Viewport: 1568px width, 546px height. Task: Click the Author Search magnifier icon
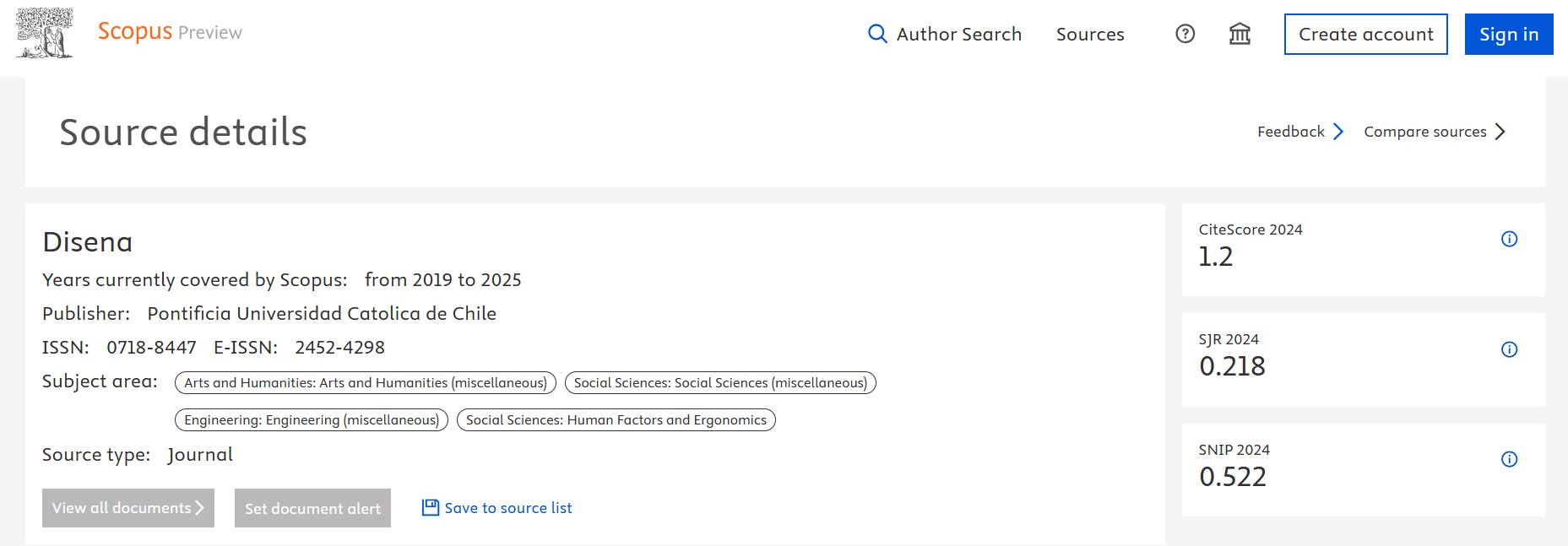point(877,34)
